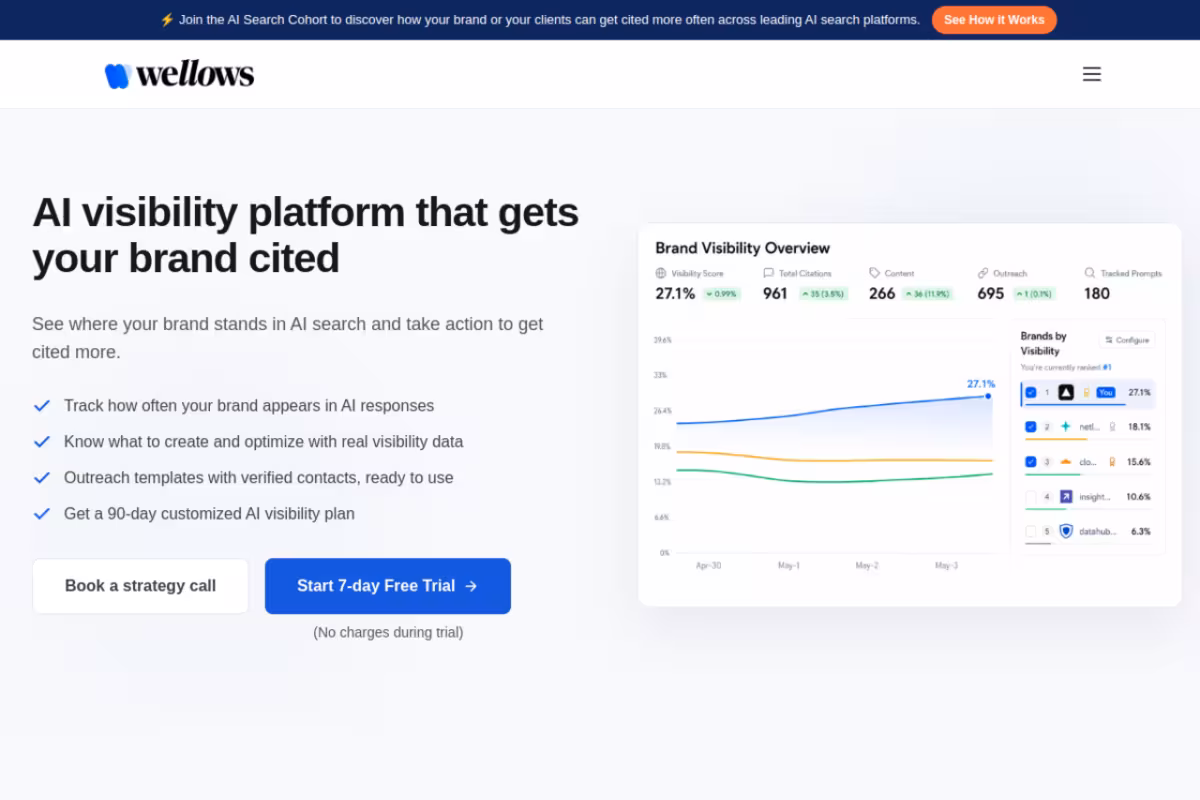Click the green progress bar under clo...
This screenshot has width=1200, height=800.
coord(1053,474)
